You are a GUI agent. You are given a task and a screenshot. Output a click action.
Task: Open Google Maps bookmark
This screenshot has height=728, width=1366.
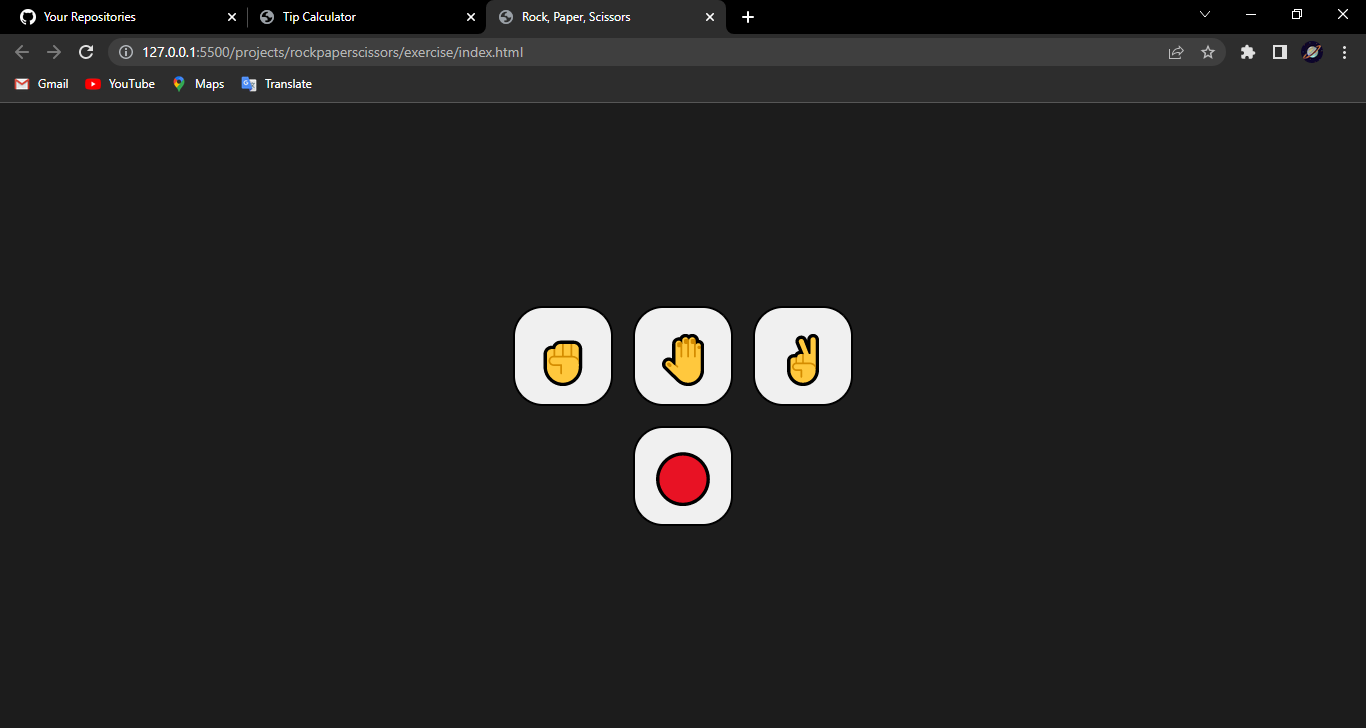197,84
